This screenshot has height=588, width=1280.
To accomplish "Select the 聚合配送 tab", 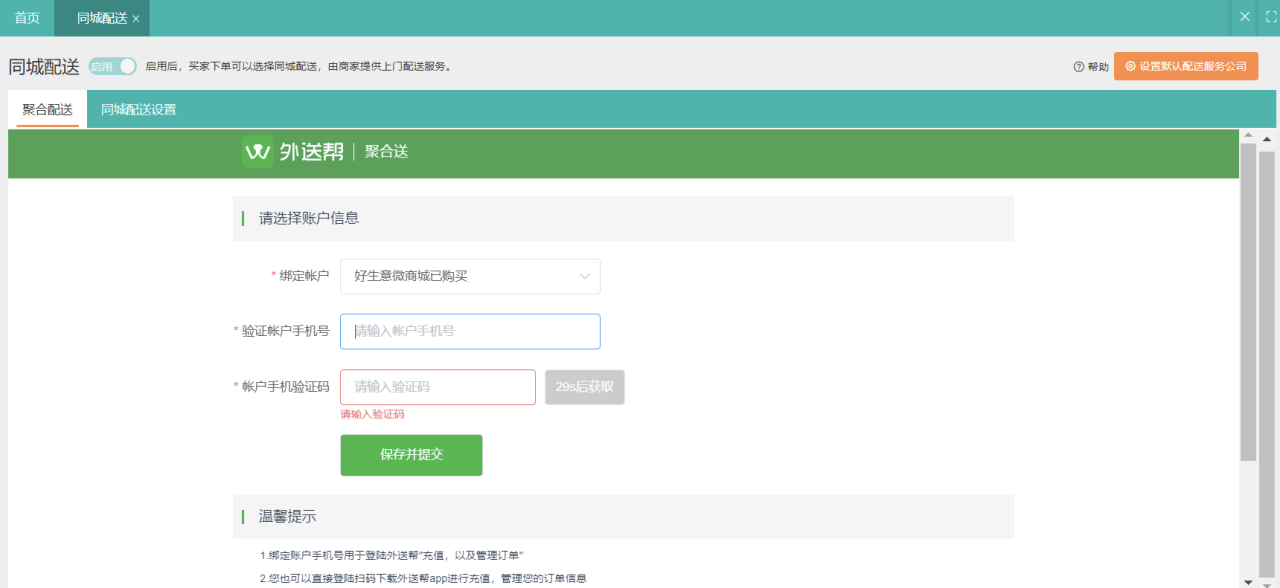I will [x=48, y=109].
